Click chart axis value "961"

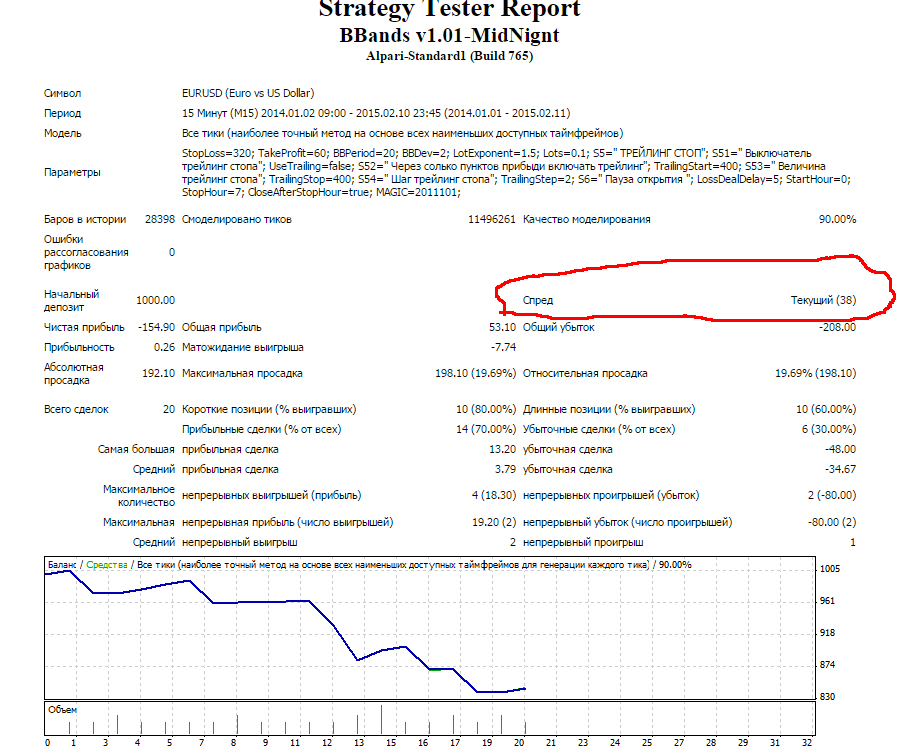click(828, 601)
